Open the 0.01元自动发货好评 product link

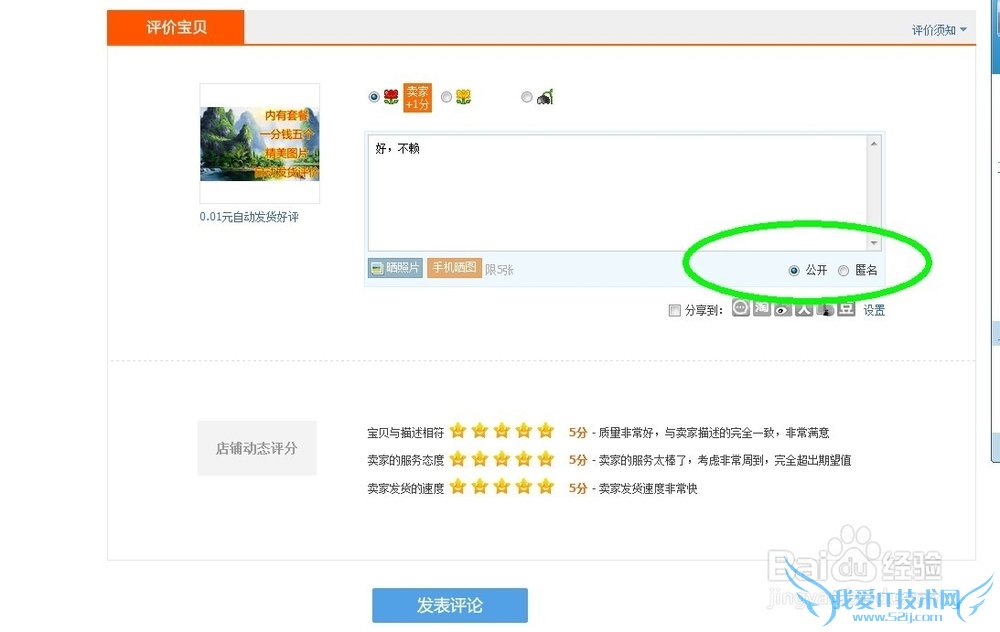click(249, 217)
